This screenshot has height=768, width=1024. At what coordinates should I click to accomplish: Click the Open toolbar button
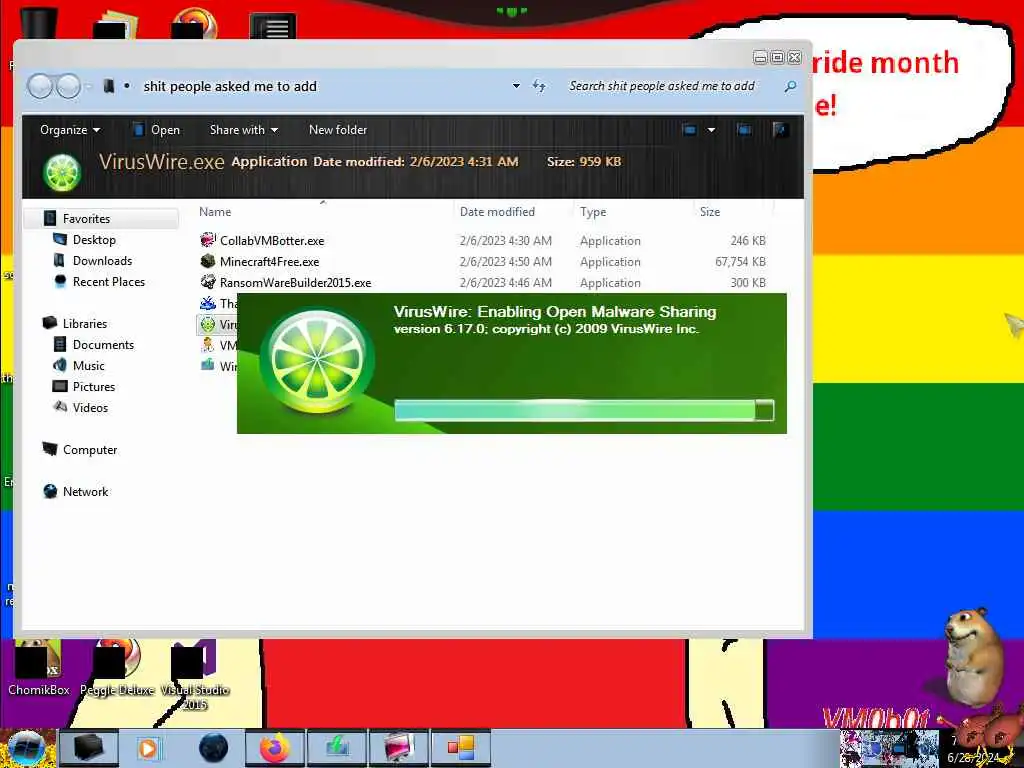point(157,130)
